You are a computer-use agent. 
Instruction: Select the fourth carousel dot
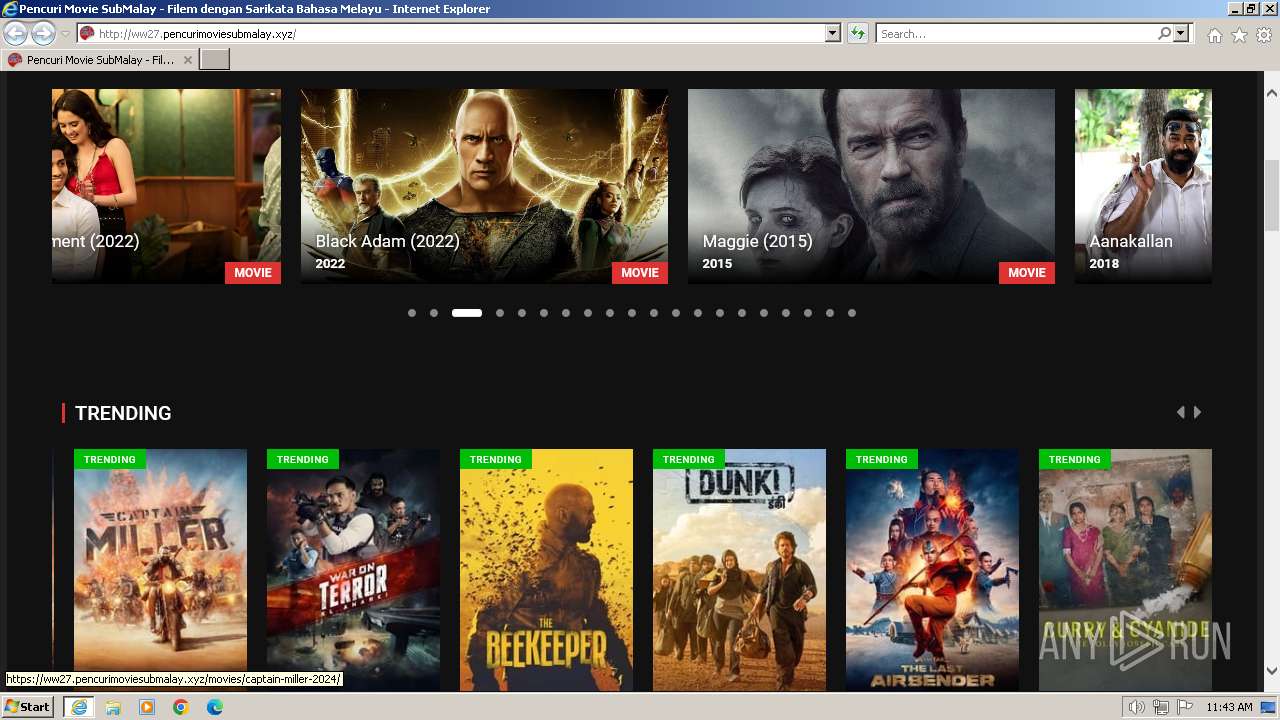click(x=500, y=313)
